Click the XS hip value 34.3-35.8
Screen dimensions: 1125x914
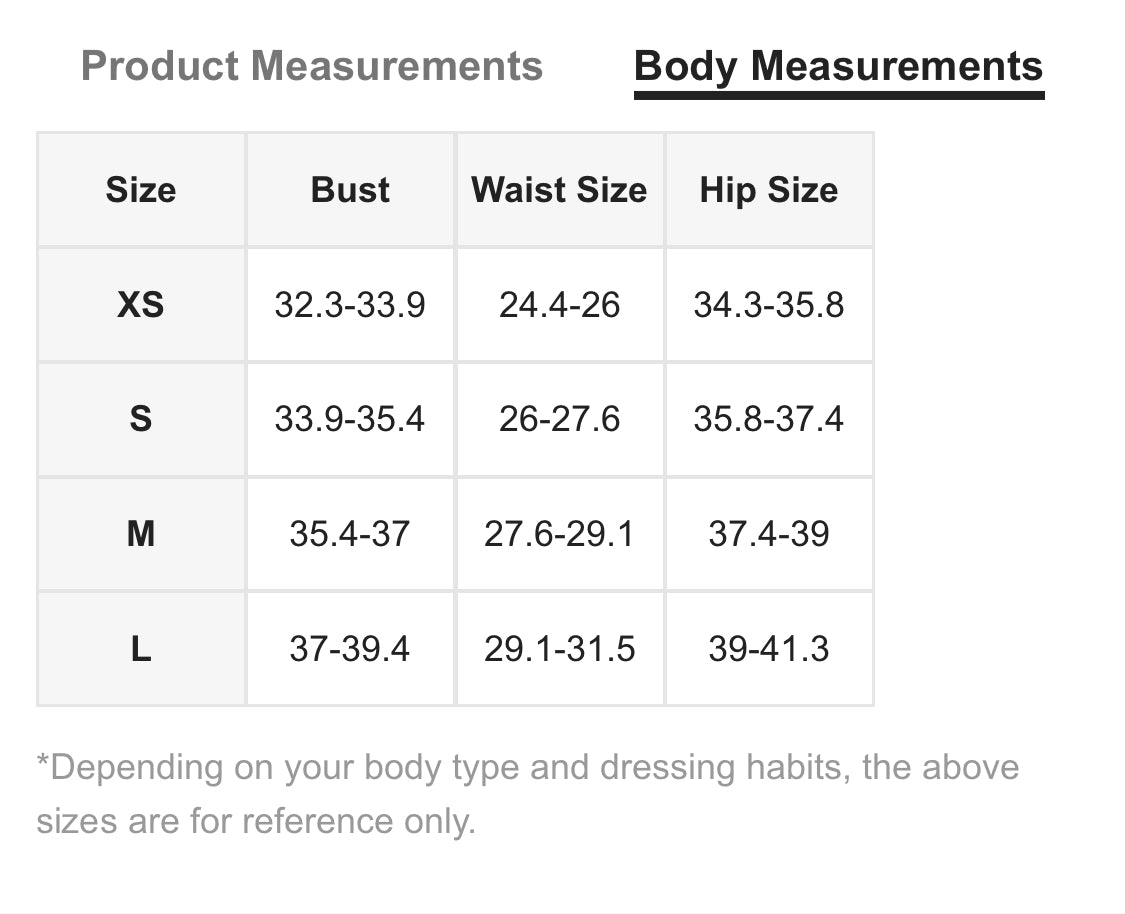(x=768, y=304)
